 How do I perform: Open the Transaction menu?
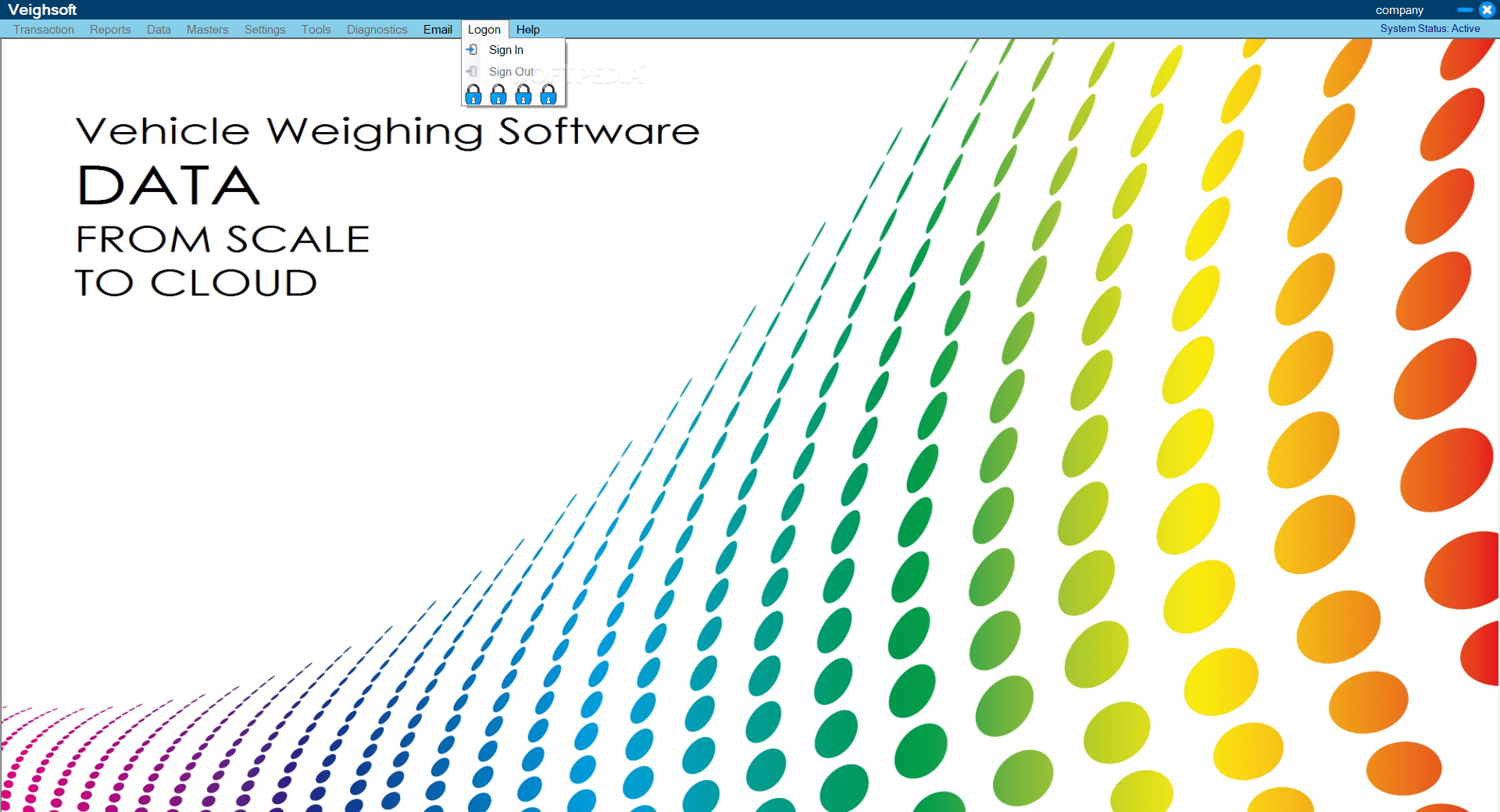pos(44,30)
